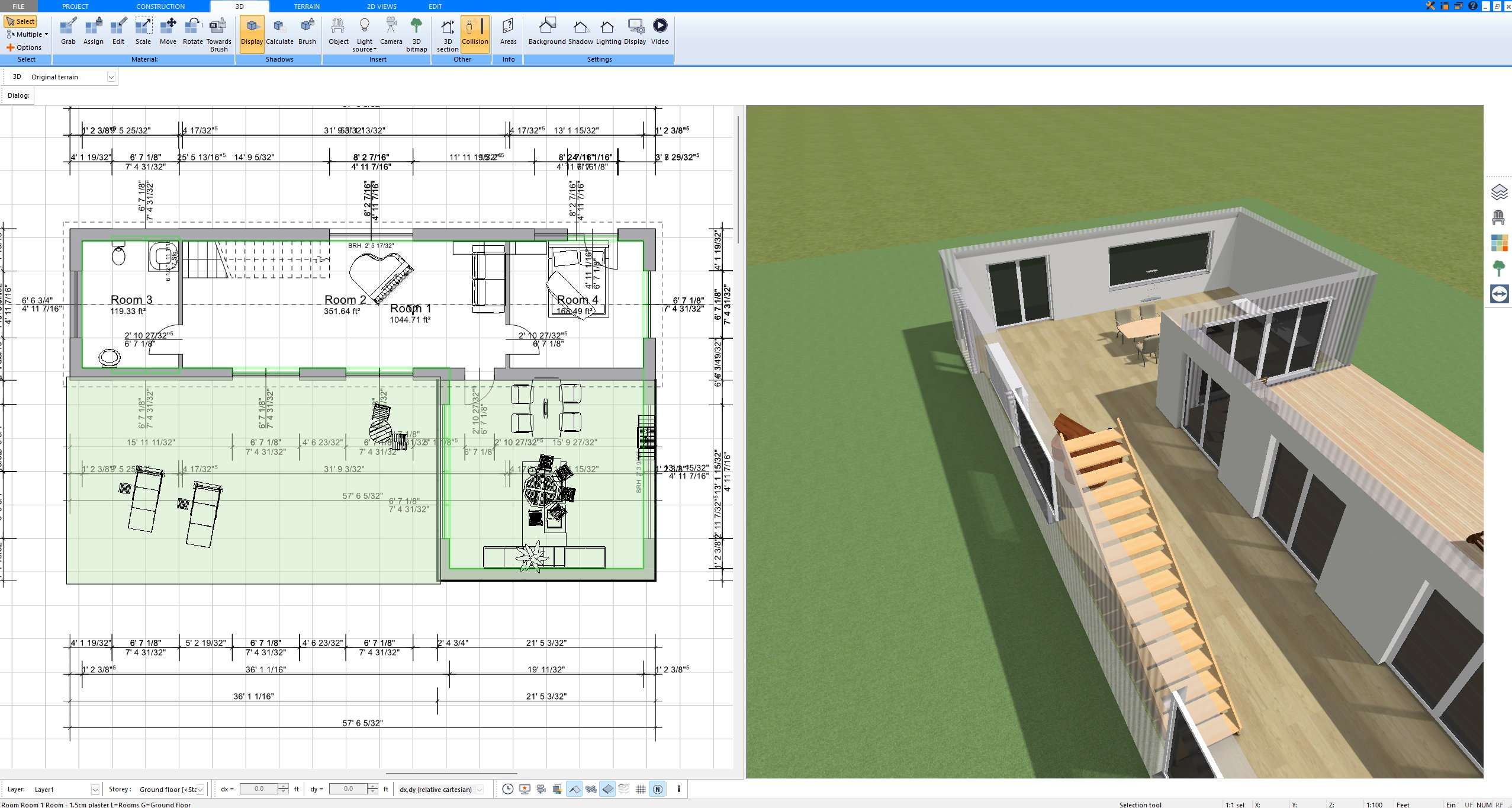Open the Shadow settings
Screen dimensions: 1512x808
[x=581, y=32]
